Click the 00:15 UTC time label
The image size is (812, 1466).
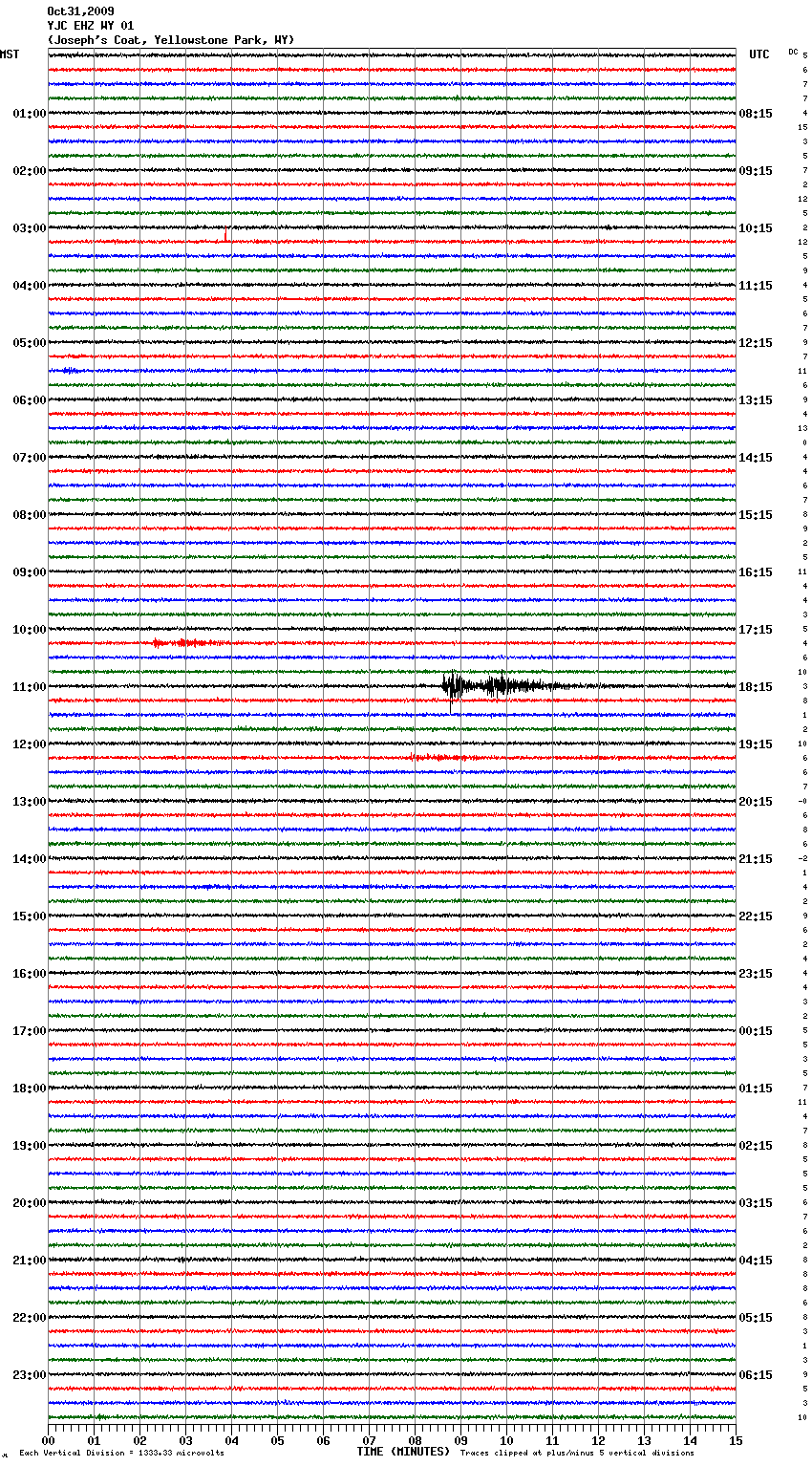point(756,1031)
